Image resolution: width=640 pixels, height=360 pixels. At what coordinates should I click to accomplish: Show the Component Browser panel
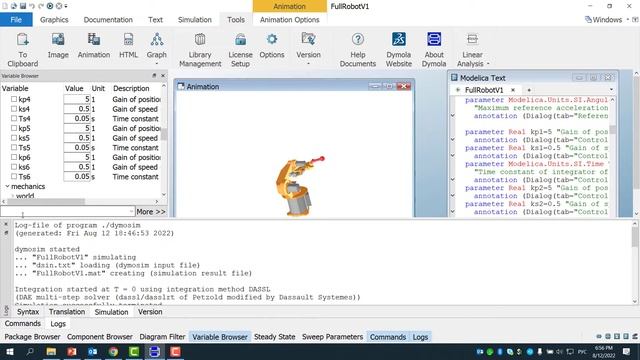100,337
